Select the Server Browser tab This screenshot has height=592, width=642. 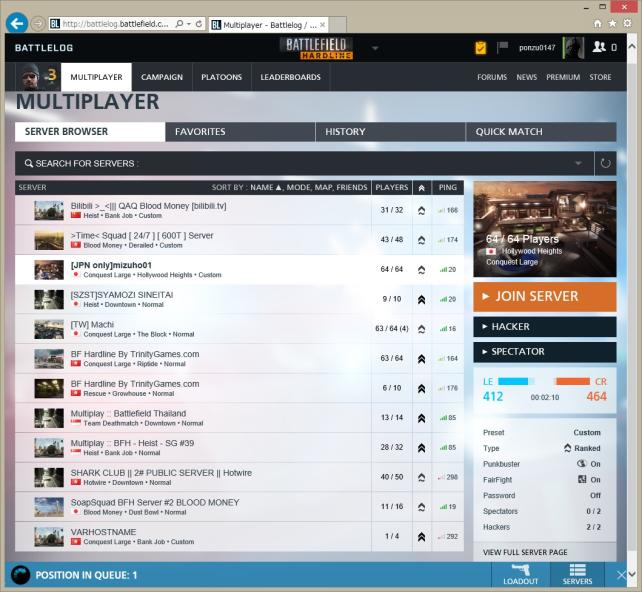[x=90, y=132]
